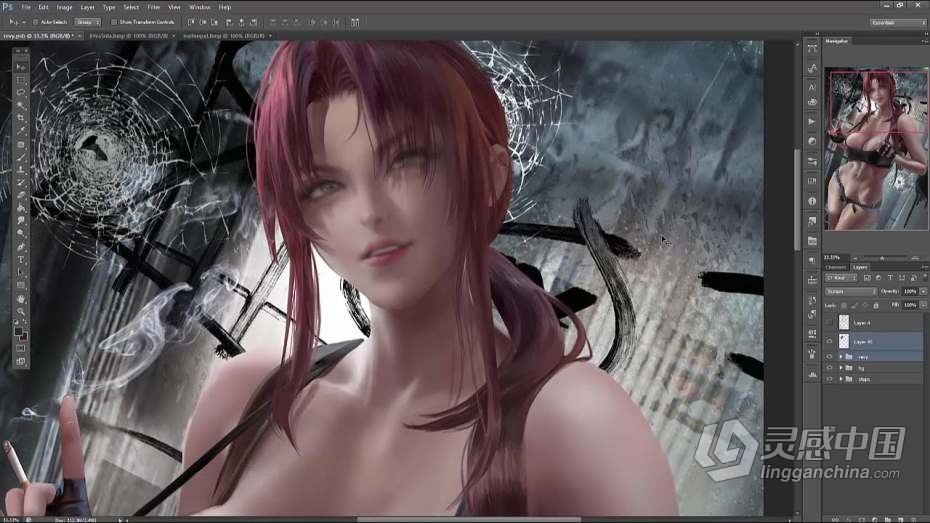930x523 pixels.
Task: Open the Layer menu
Action: pos(87,7)
